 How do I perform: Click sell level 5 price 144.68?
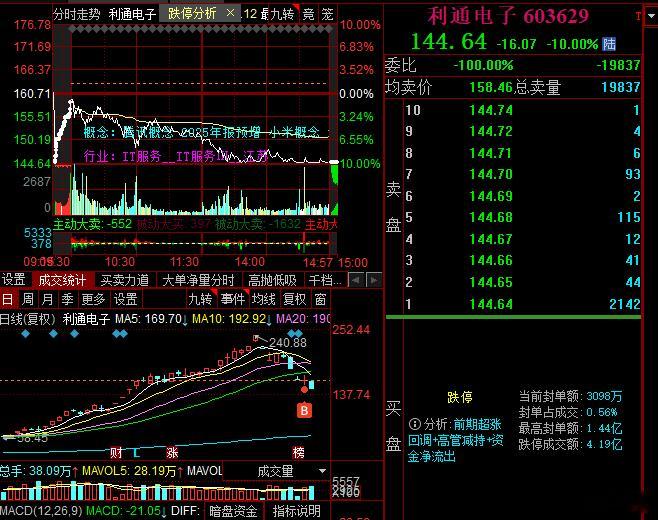click(x=491, y=217)
